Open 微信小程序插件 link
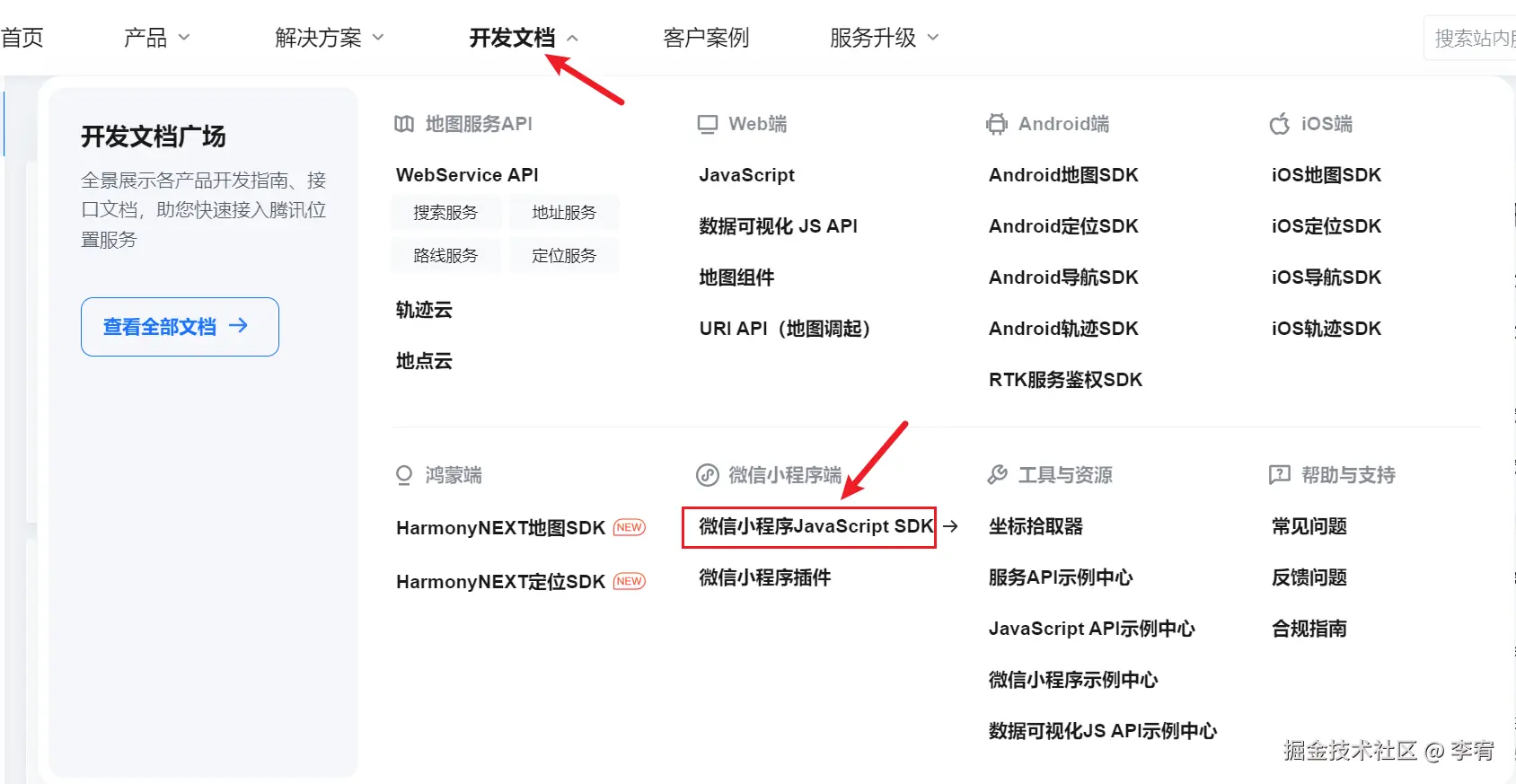Screen dimensions: 1516x784 click(x=765, y=577)
